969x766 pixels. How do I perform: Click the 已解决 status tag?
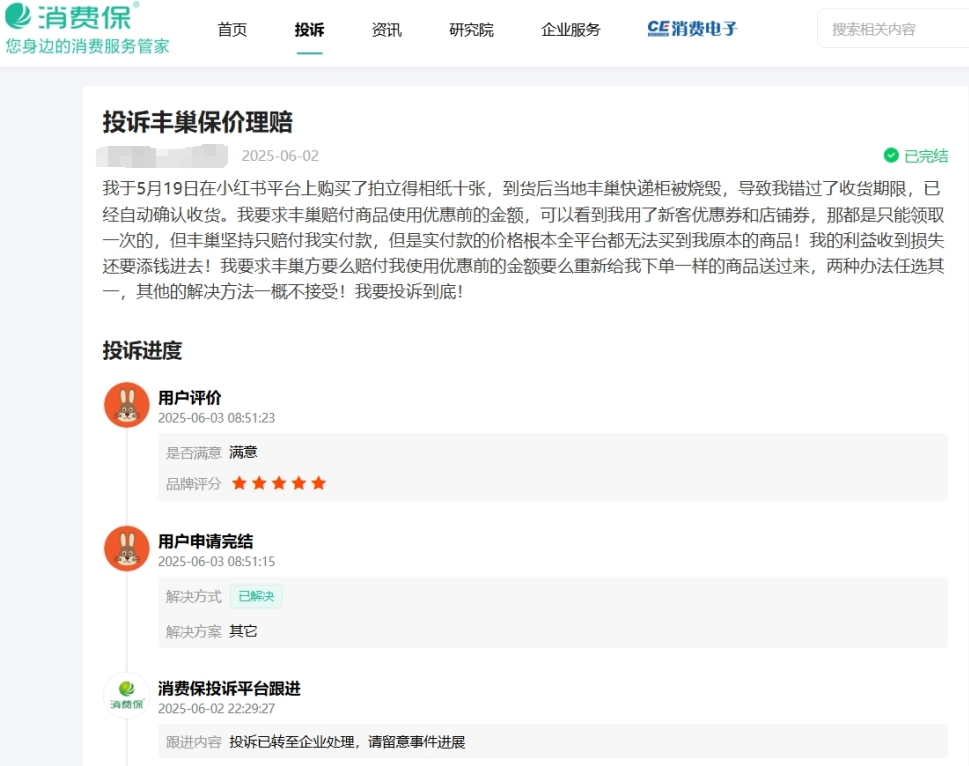(x=256, y=596)
